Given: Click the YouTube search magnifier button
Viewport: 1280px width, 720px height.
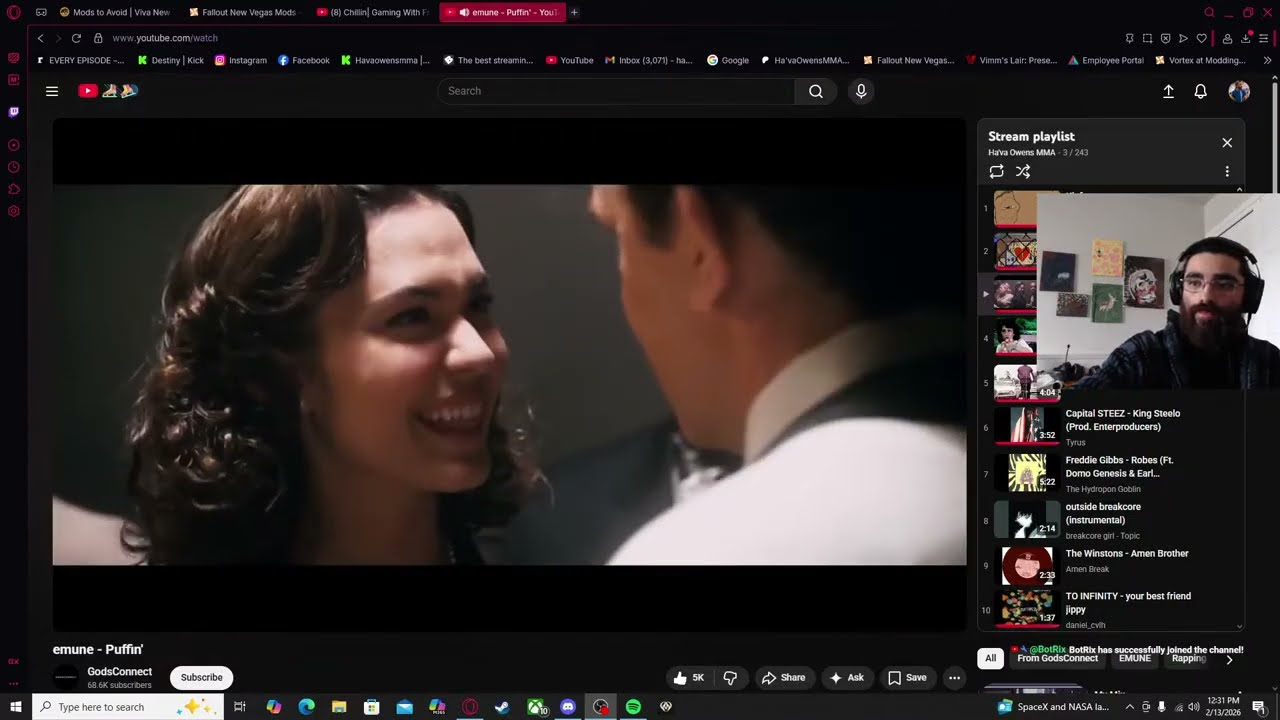Looking at the screenshot, I should pyautogui.click(x=816, y=91).
